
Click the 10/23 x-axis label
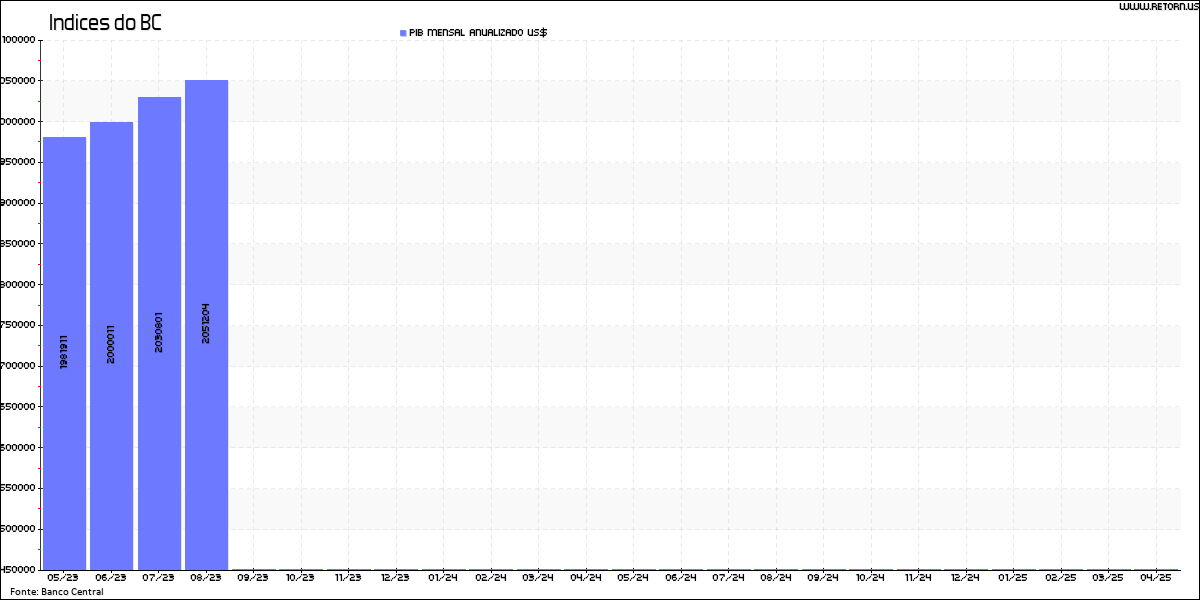[300, 577]
